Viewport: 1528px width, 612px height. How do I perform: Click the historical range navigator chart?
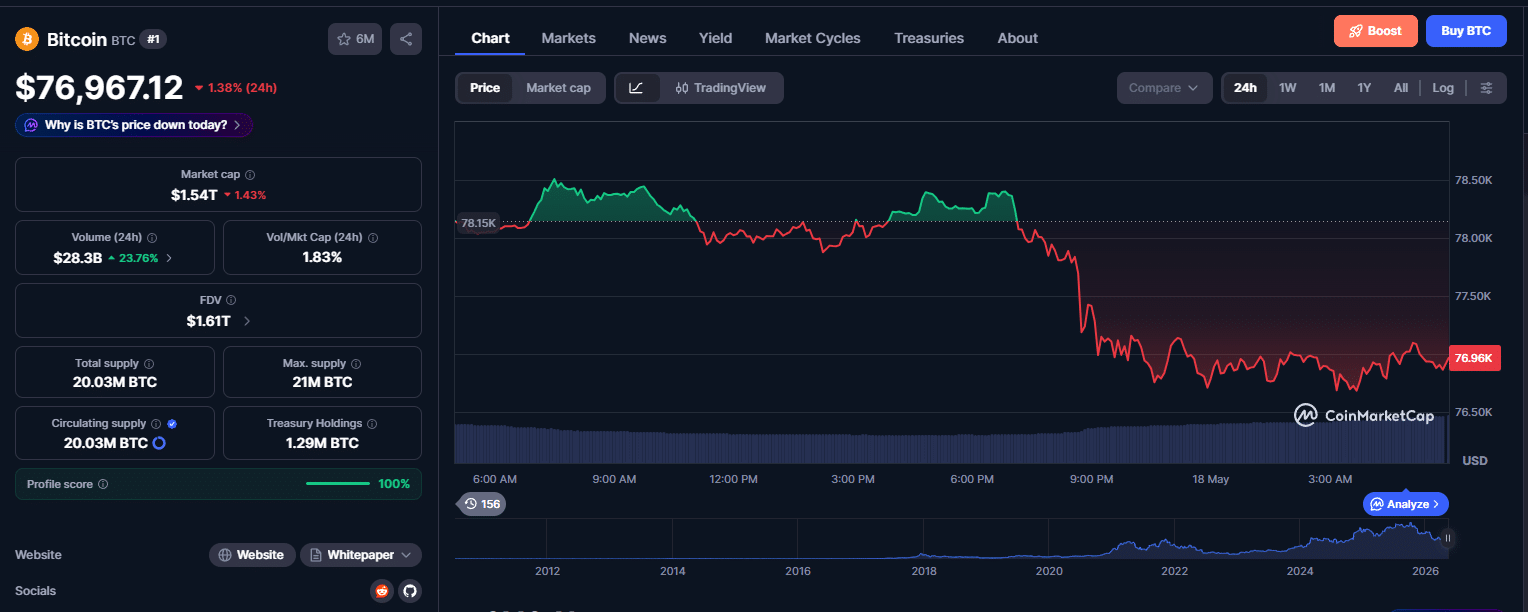coord(950,539)
